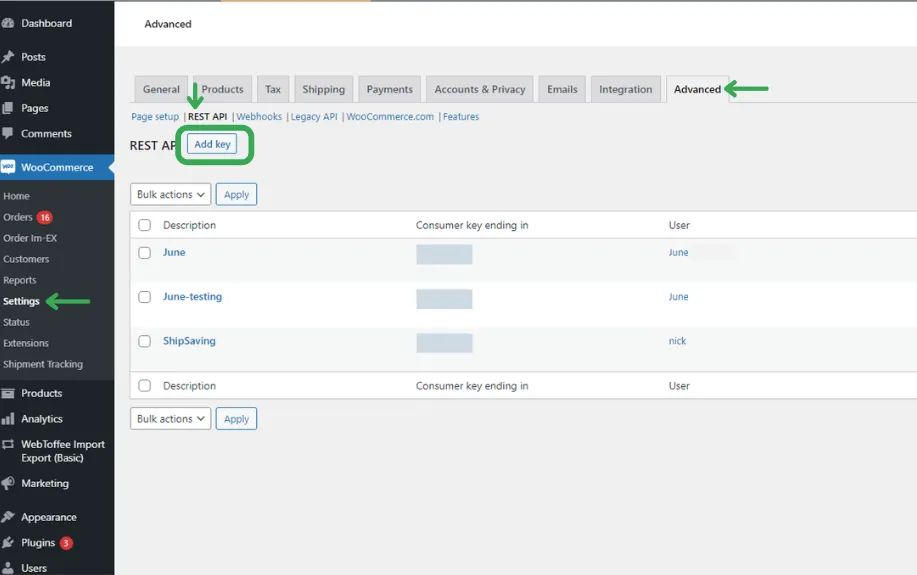Switch to the Products settings tab
This screenshot has height=575, width=917.
pos(222,89)
